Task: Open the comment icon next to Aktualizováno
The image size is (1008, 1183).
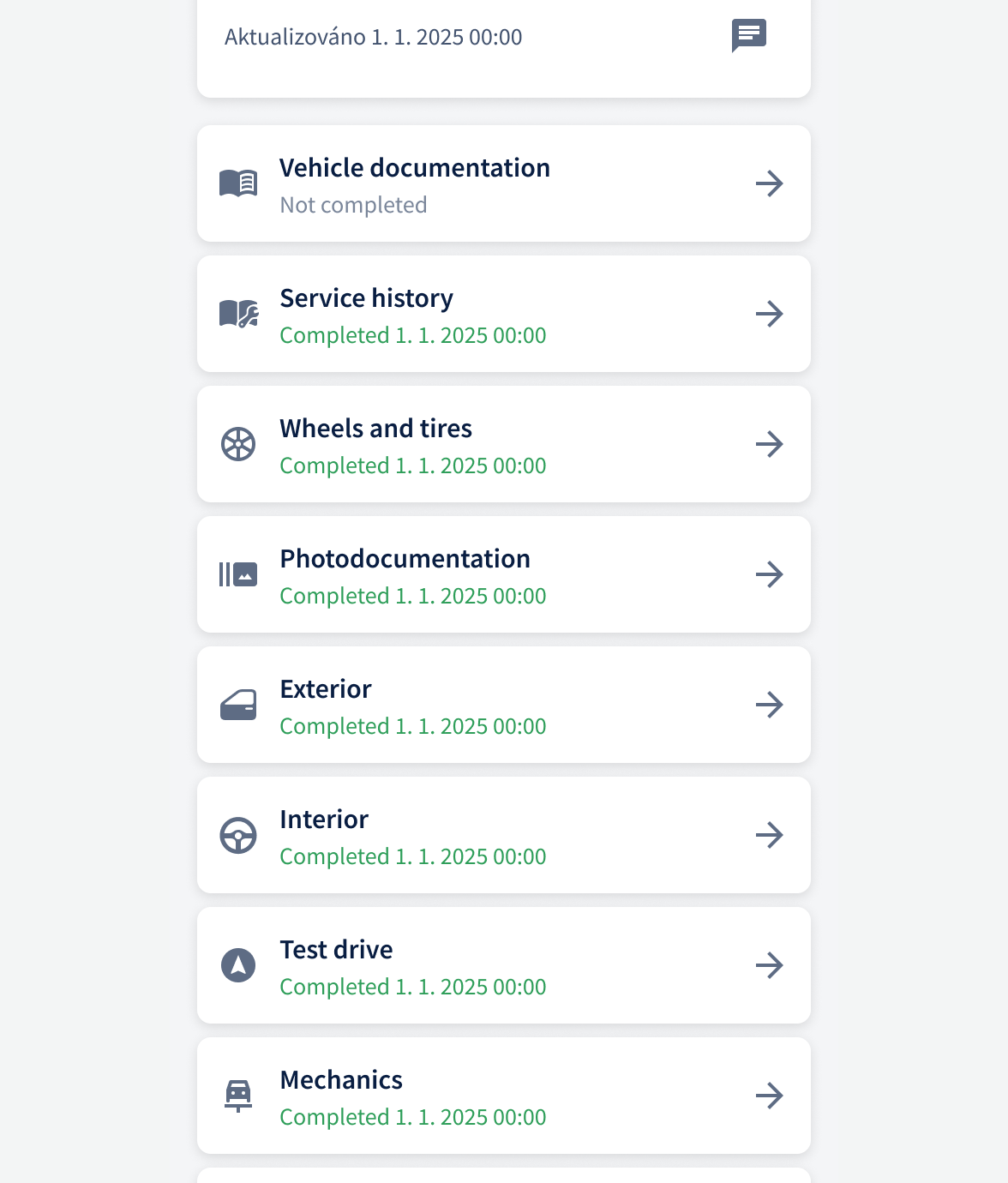Action: click(749, 36)
